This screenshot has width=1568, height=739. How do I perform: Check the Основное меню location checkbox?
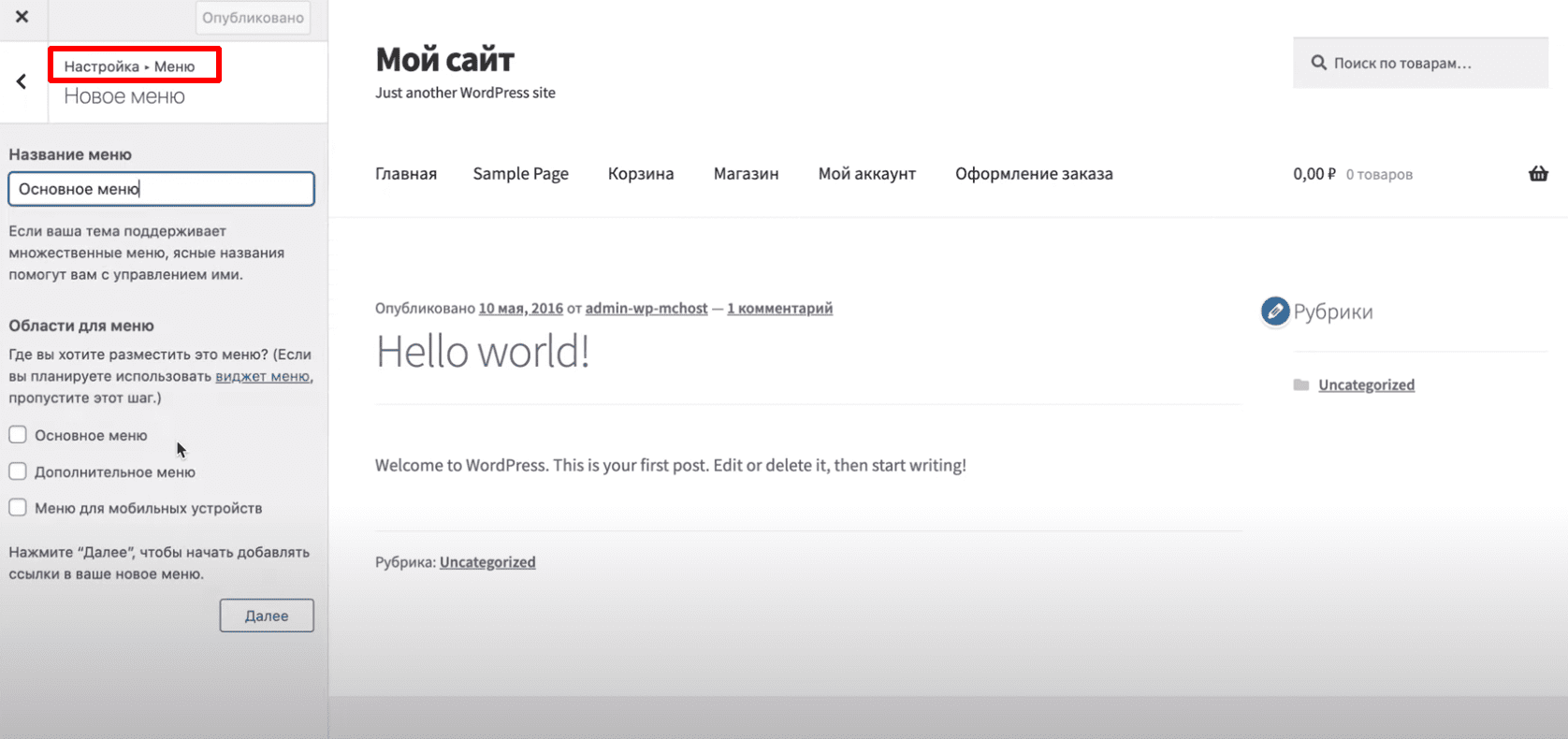click(18, 435)
